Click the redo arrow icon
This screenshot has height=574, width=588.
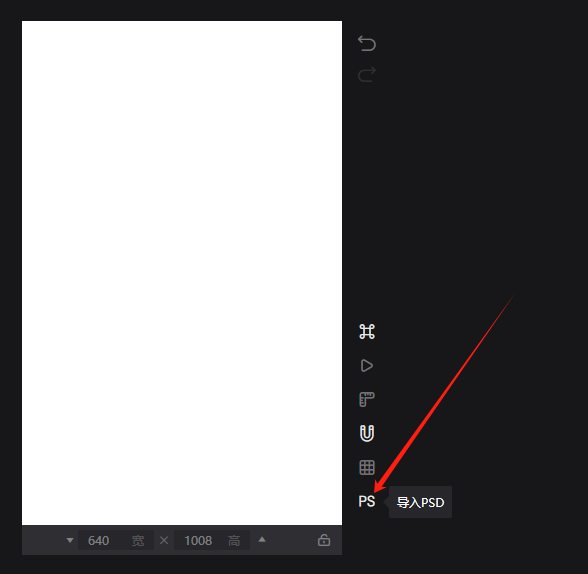pos(367,74)
